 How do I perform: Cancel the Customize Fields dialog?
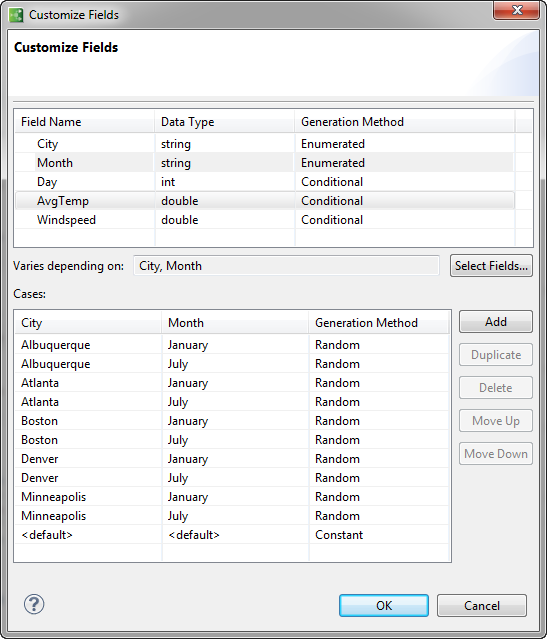(481, 605)
